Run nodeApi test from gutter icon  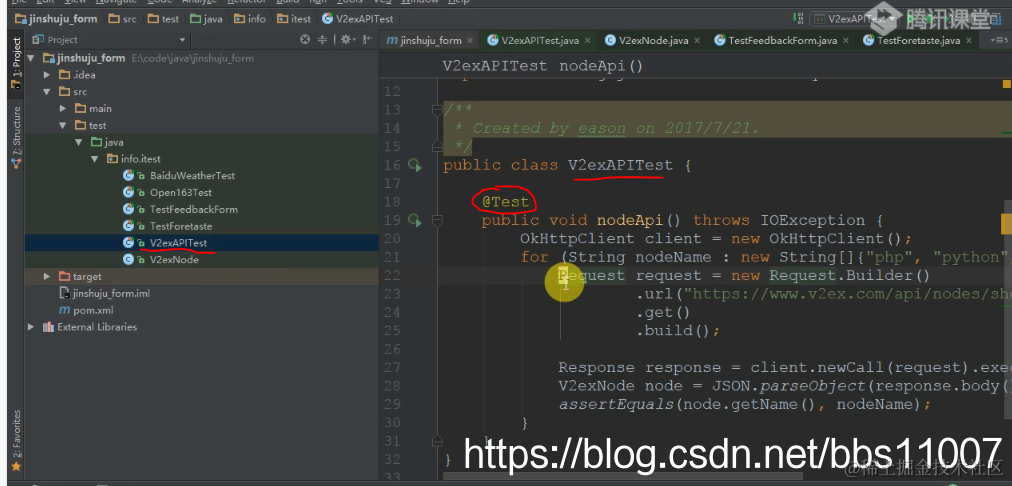[415, 221]
